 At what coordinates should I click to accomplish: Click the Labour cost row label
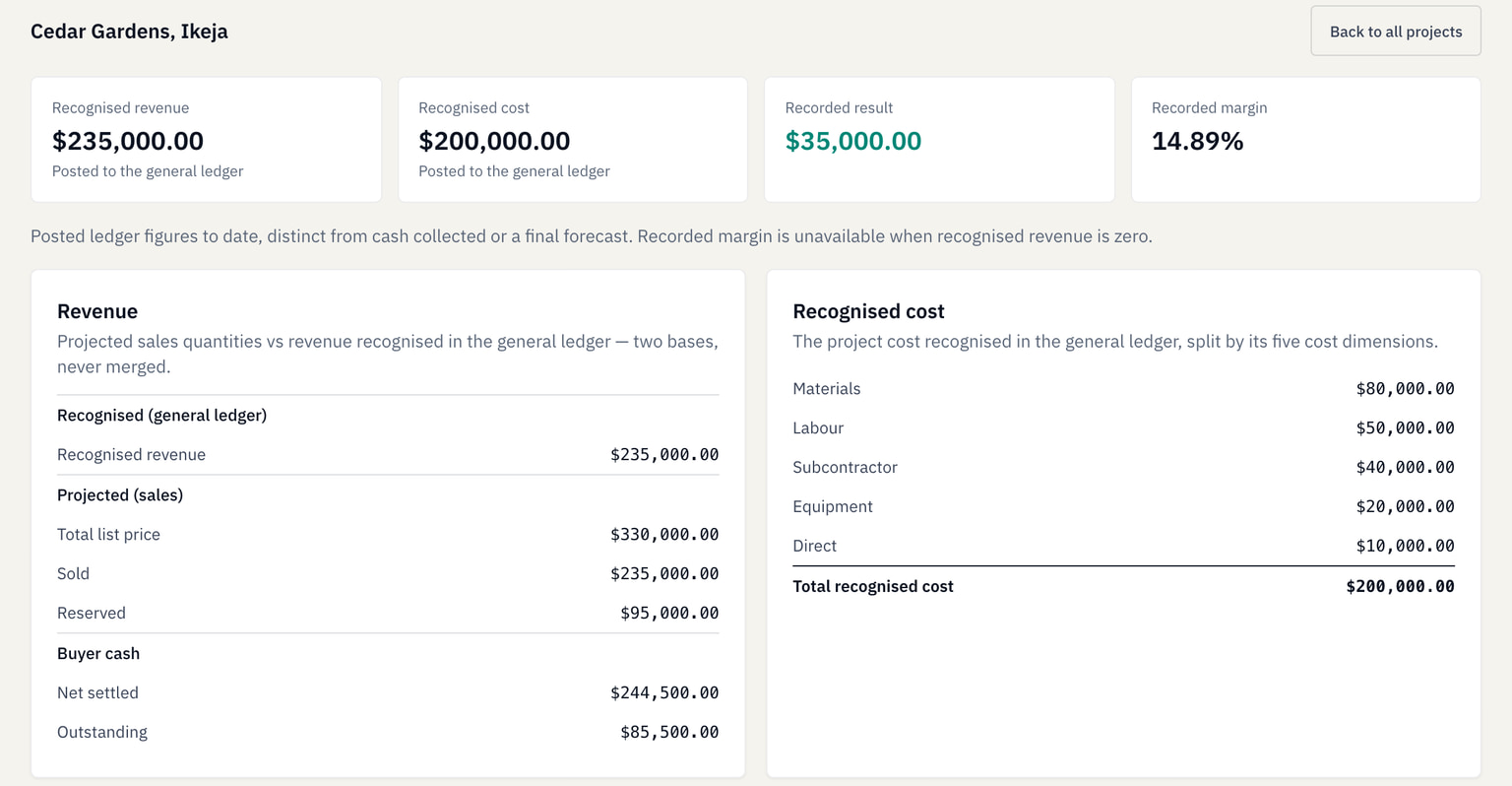point(818,427)
